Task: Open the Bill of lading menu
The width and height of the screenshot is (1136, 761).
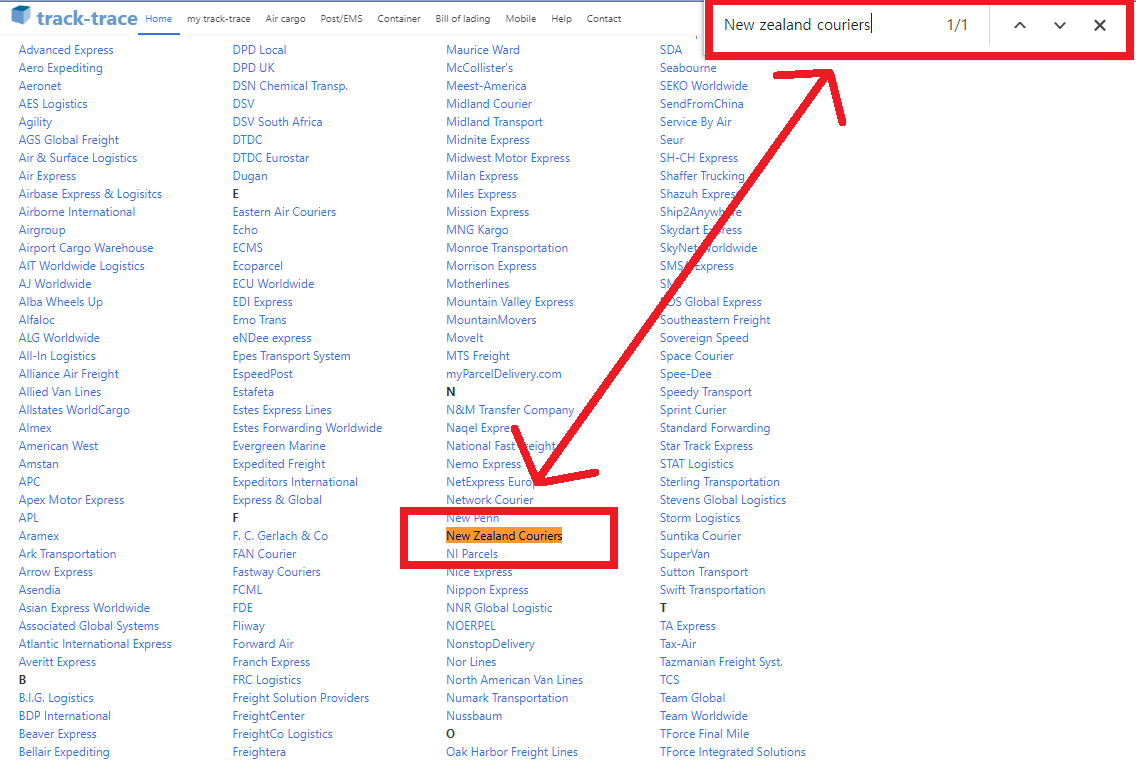Action: 463,19
